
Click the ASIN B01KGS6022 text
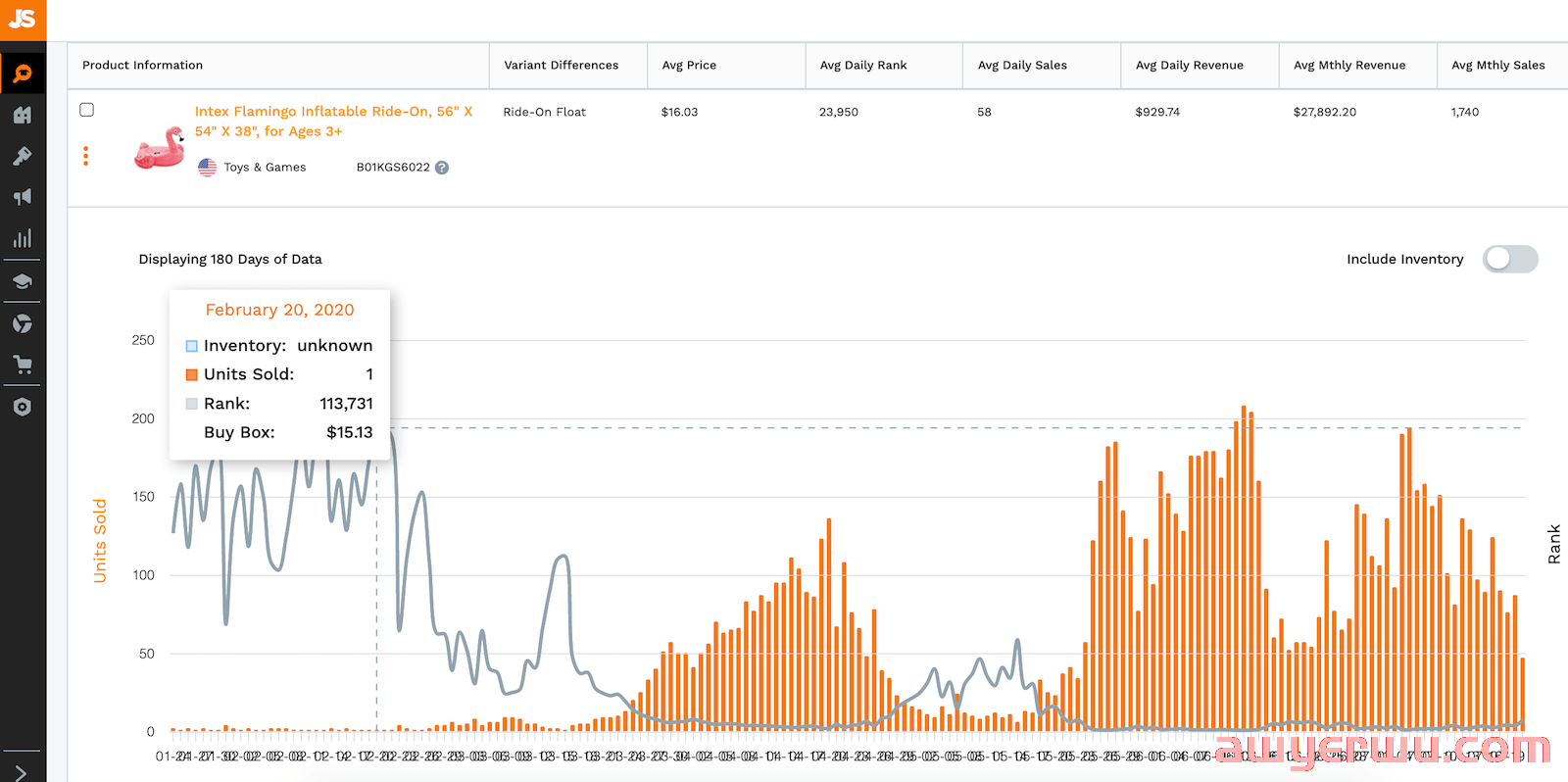point(393,168)
